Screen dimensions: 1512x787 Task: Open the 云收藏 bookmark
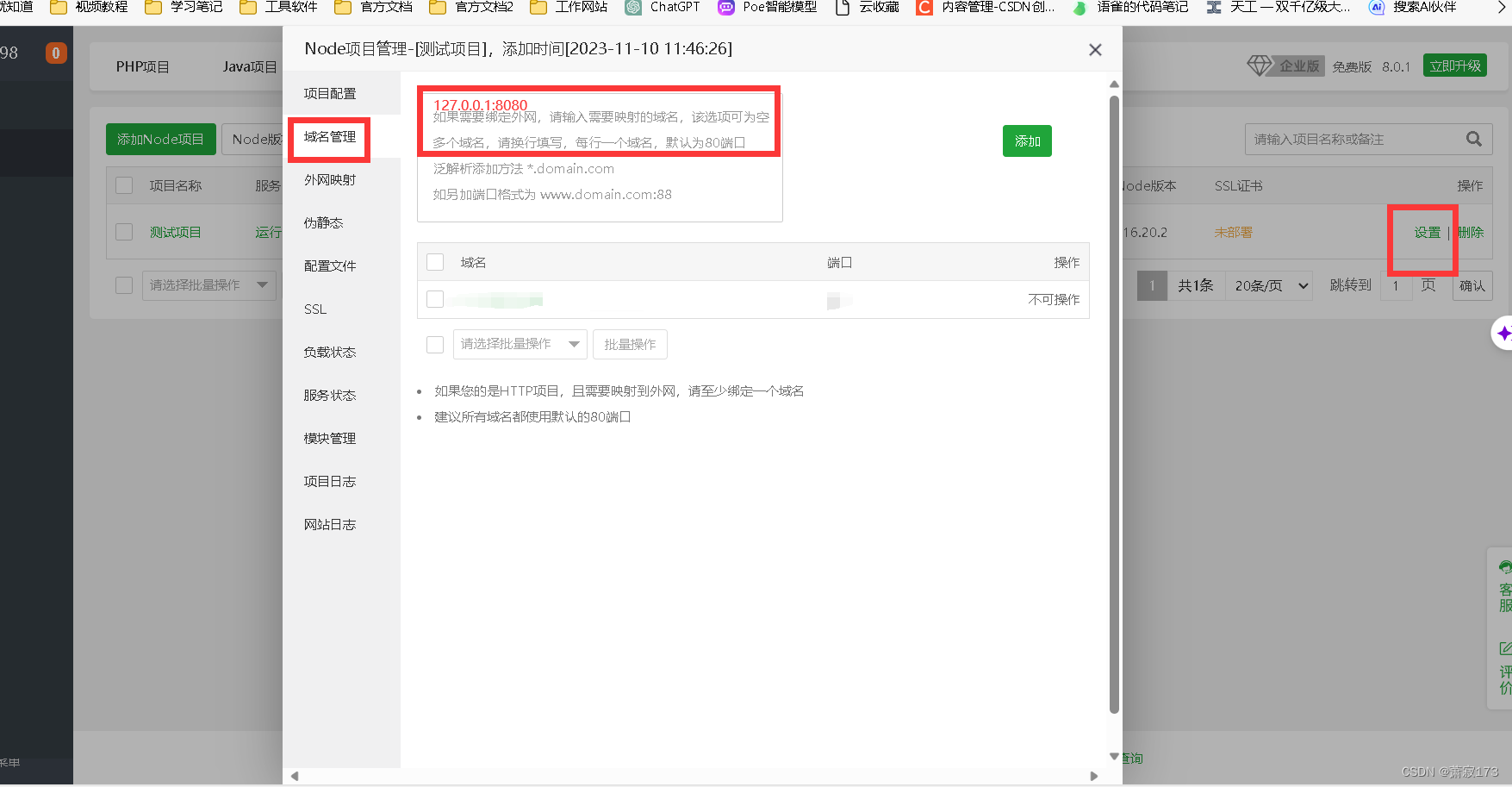(x=868, y=7)
